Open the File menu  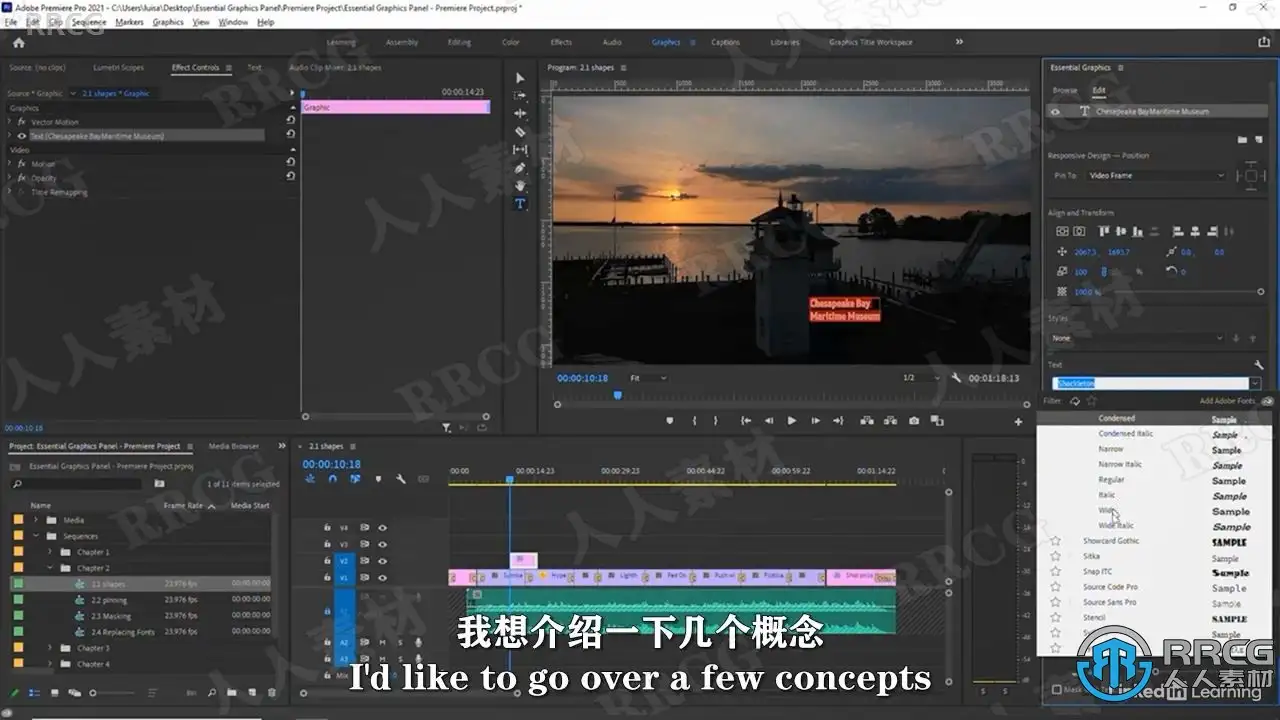(11, 22)
